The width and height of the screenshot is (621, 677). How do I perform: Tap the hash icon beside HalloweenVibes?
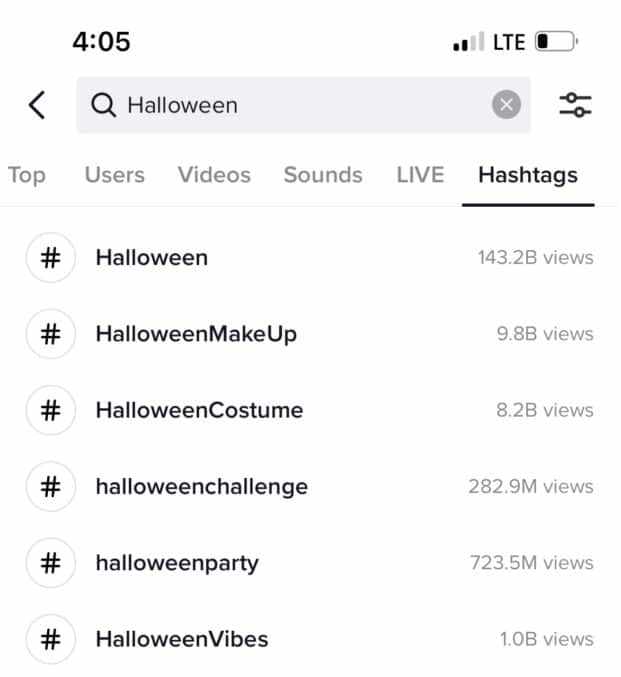click(51, 639)
